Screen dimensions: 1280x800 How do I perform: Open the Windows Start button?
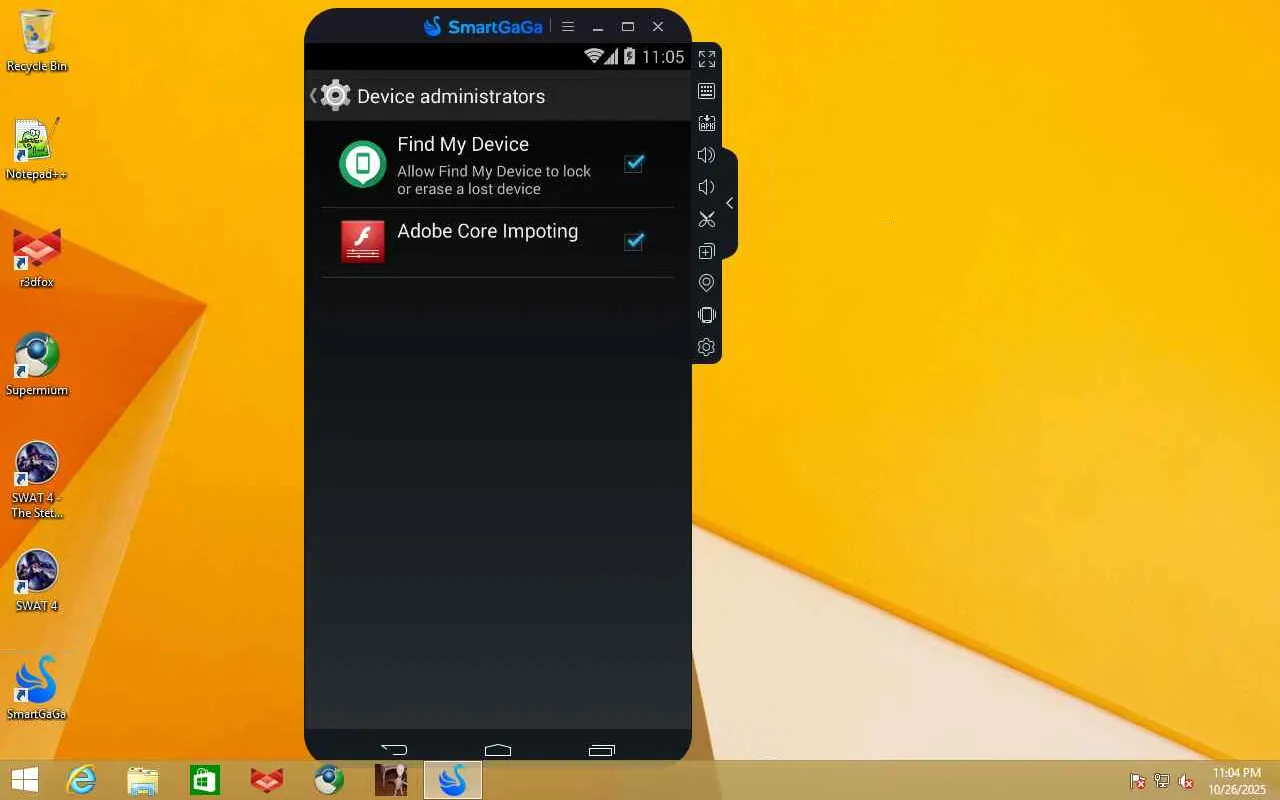pyautogui.click(x=25, y=780)
